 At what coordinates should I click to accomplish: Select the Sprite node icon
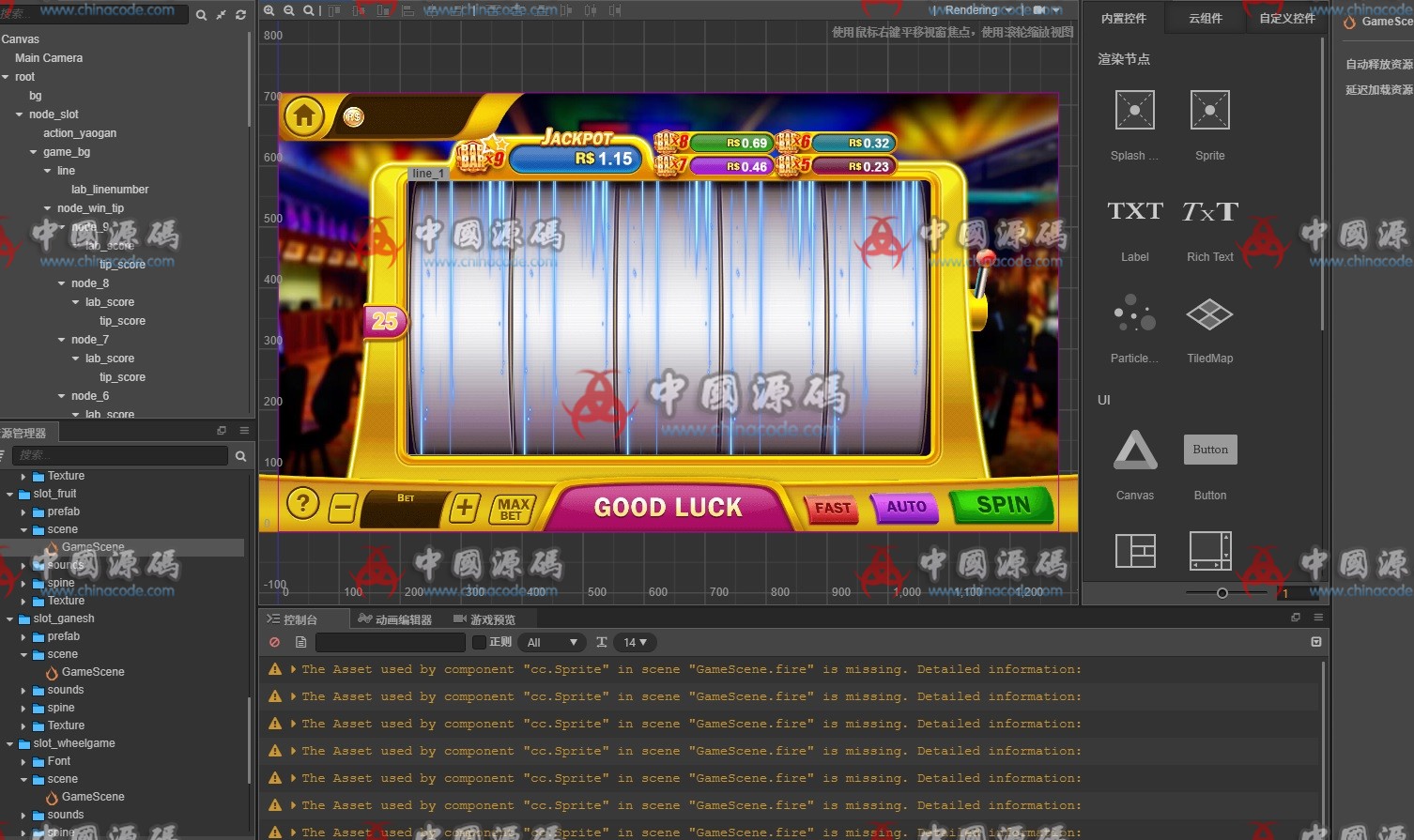(1209, 111)
